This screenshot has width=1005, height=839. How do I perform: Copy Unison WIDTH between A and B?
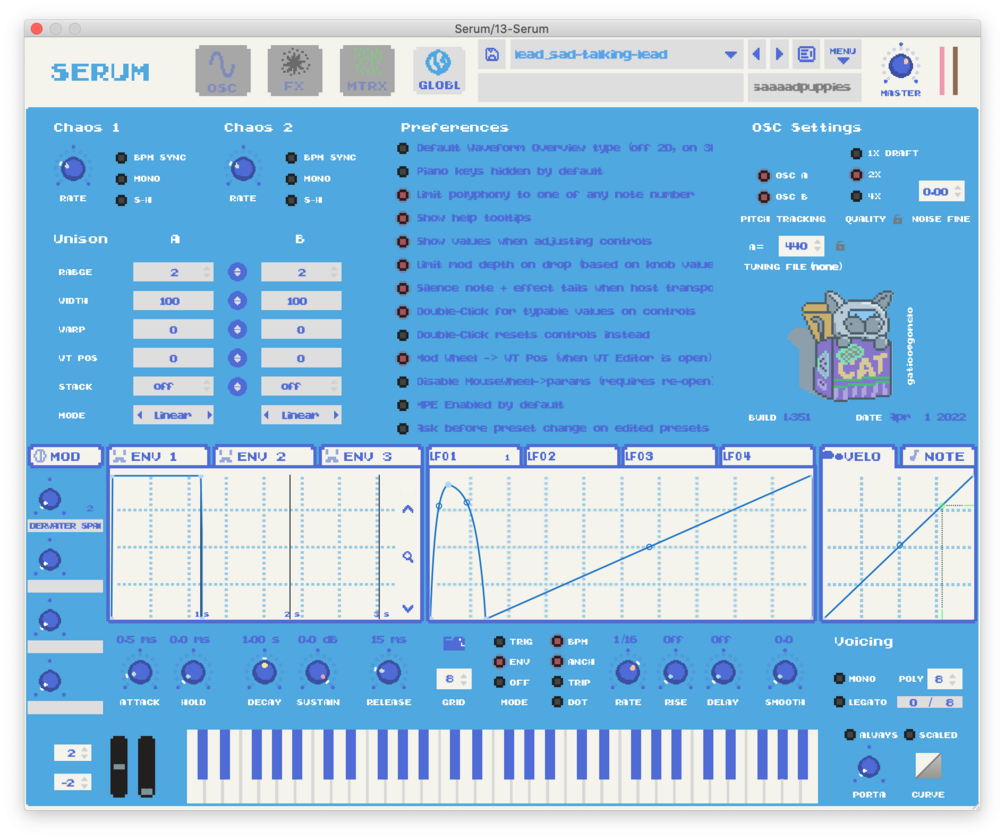[x=237, y=301]
